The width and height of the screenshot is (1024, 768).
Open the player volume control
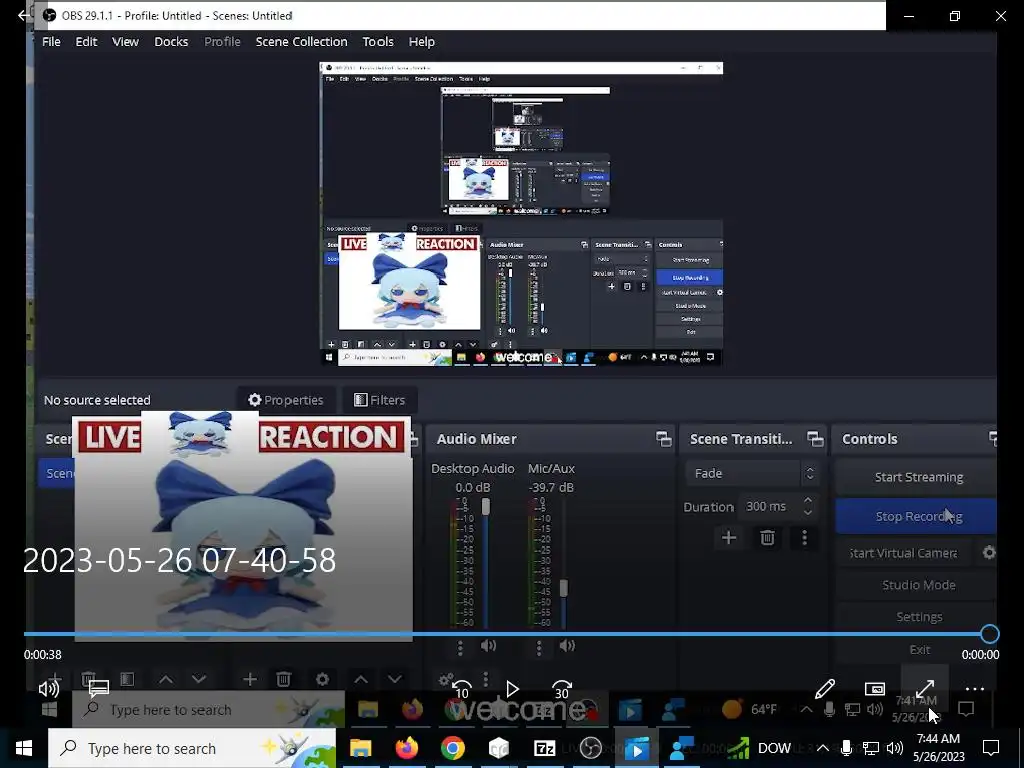(x=49, y=688)
